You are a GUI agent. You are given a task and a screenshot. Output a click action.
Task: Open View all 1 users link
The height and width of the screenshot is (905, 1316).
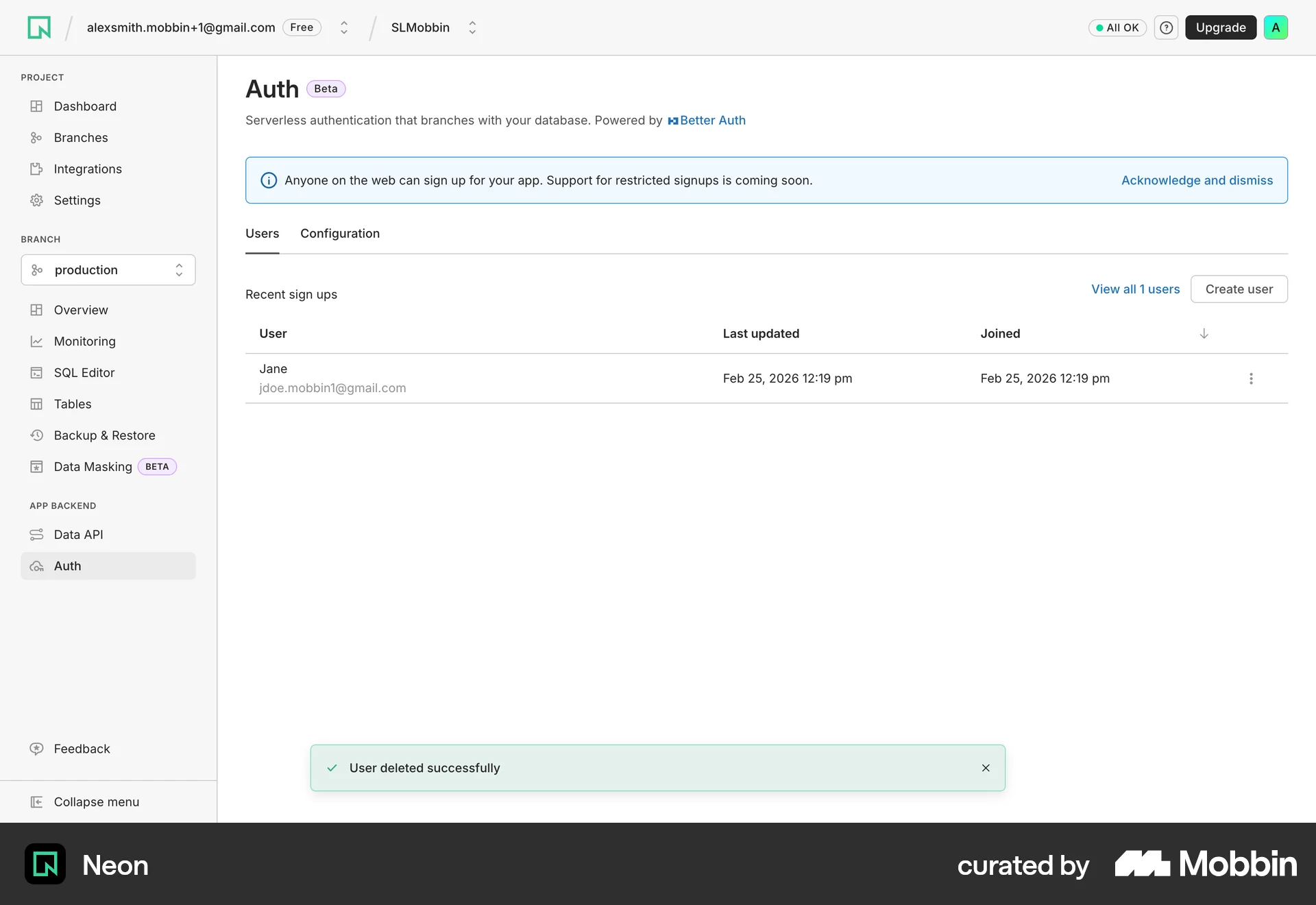[1135, 289]
